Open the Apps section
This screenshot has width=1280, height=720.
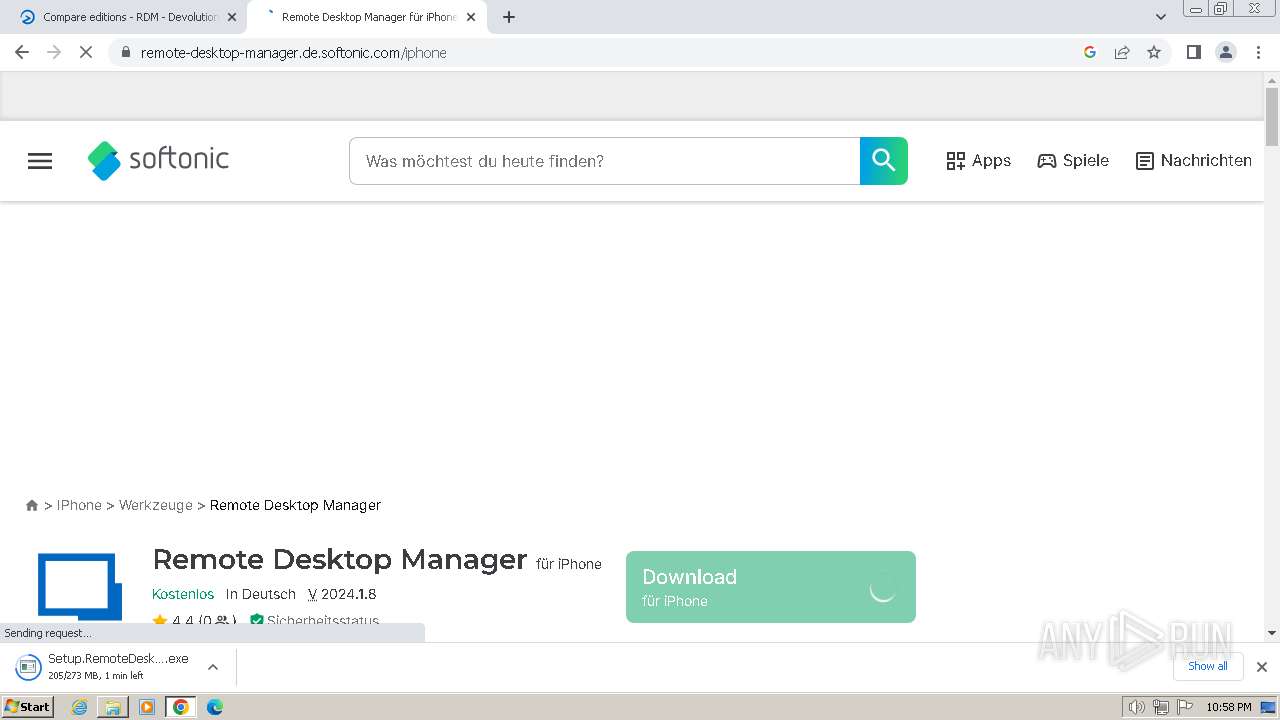click(x=979, y=161)
